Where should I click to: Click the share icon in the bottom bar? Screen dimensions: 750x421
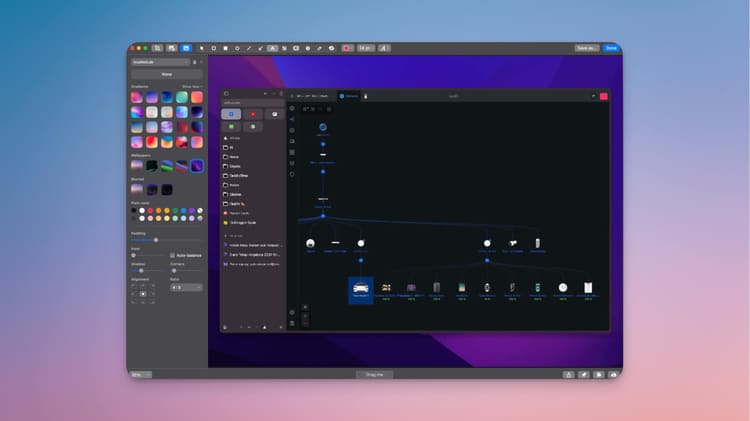[568, 375]
